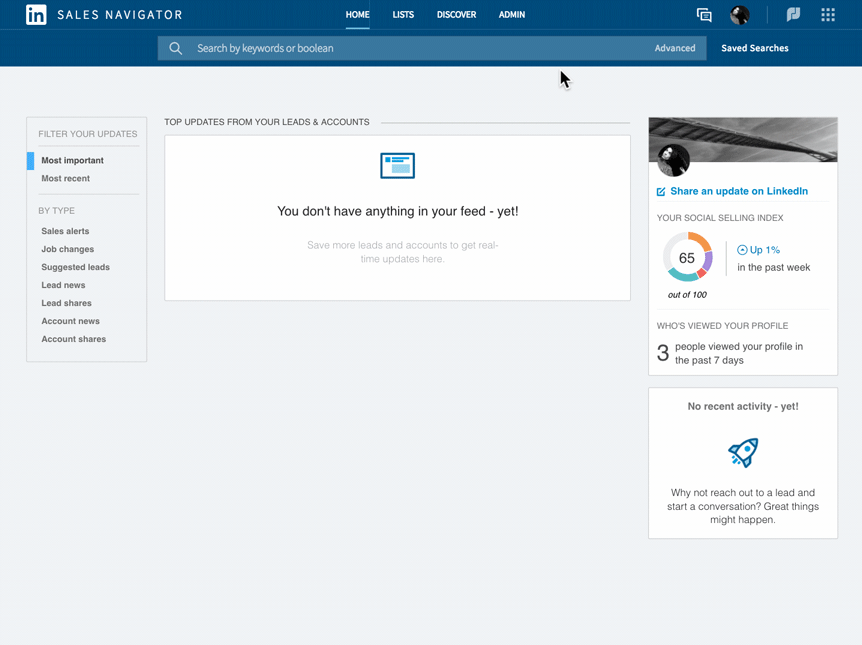
Task: Click the empty feed illustration icon
Action: (x=397, y=166)
